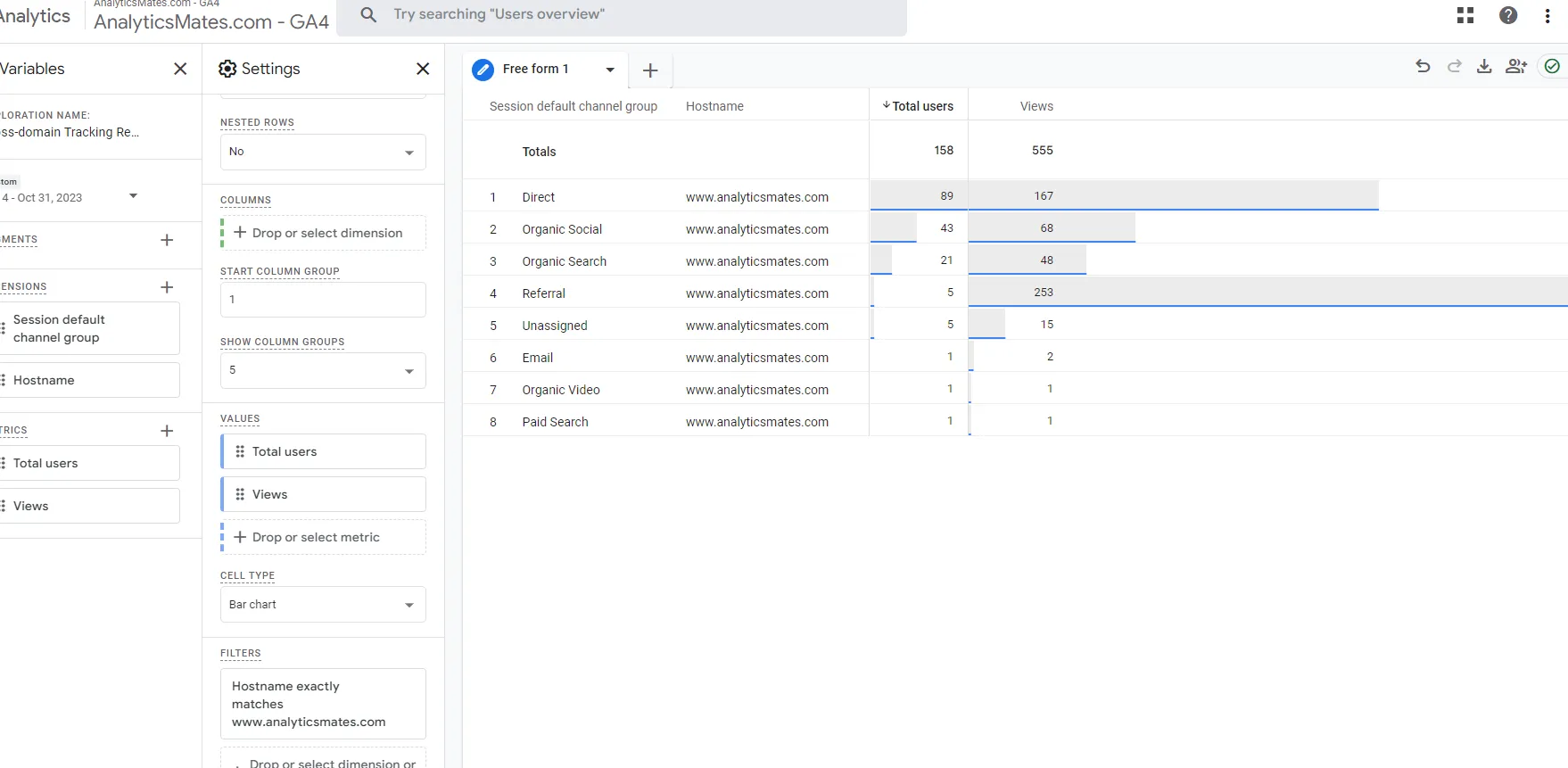Select the Hostname dimension in Variables
Viewport: 1568px width, 768px height.
click(89, 380)
